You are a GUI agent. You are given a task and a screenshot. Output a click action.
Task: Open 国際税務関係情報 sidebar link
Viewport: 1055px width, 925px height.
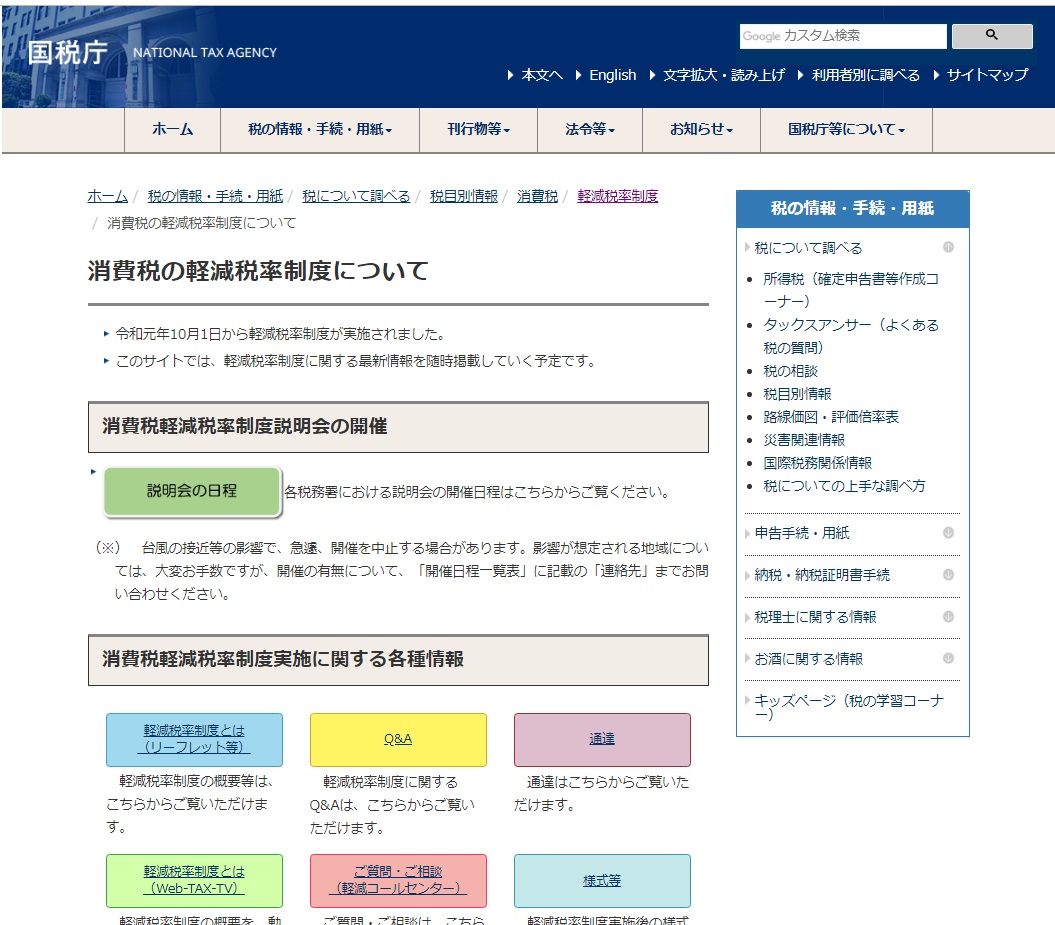pos(817,463)
